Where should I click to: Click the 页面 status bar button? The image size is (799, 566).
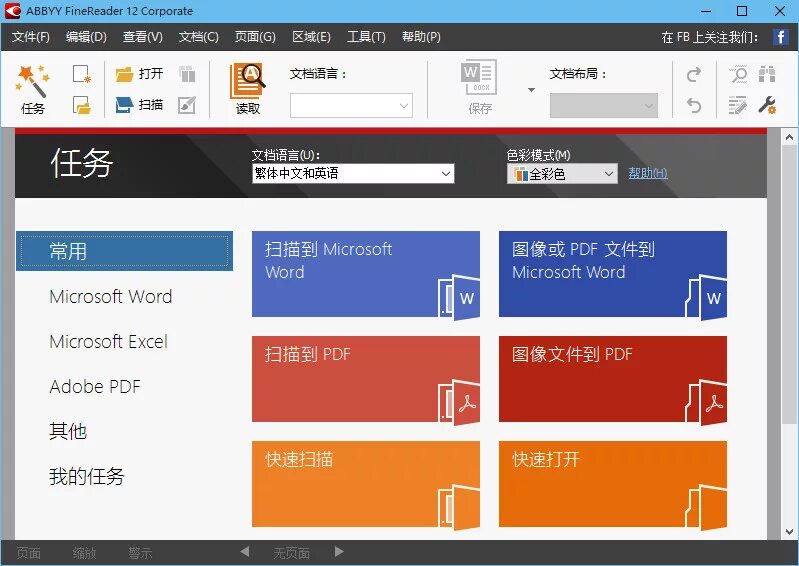tap(29, 553)
